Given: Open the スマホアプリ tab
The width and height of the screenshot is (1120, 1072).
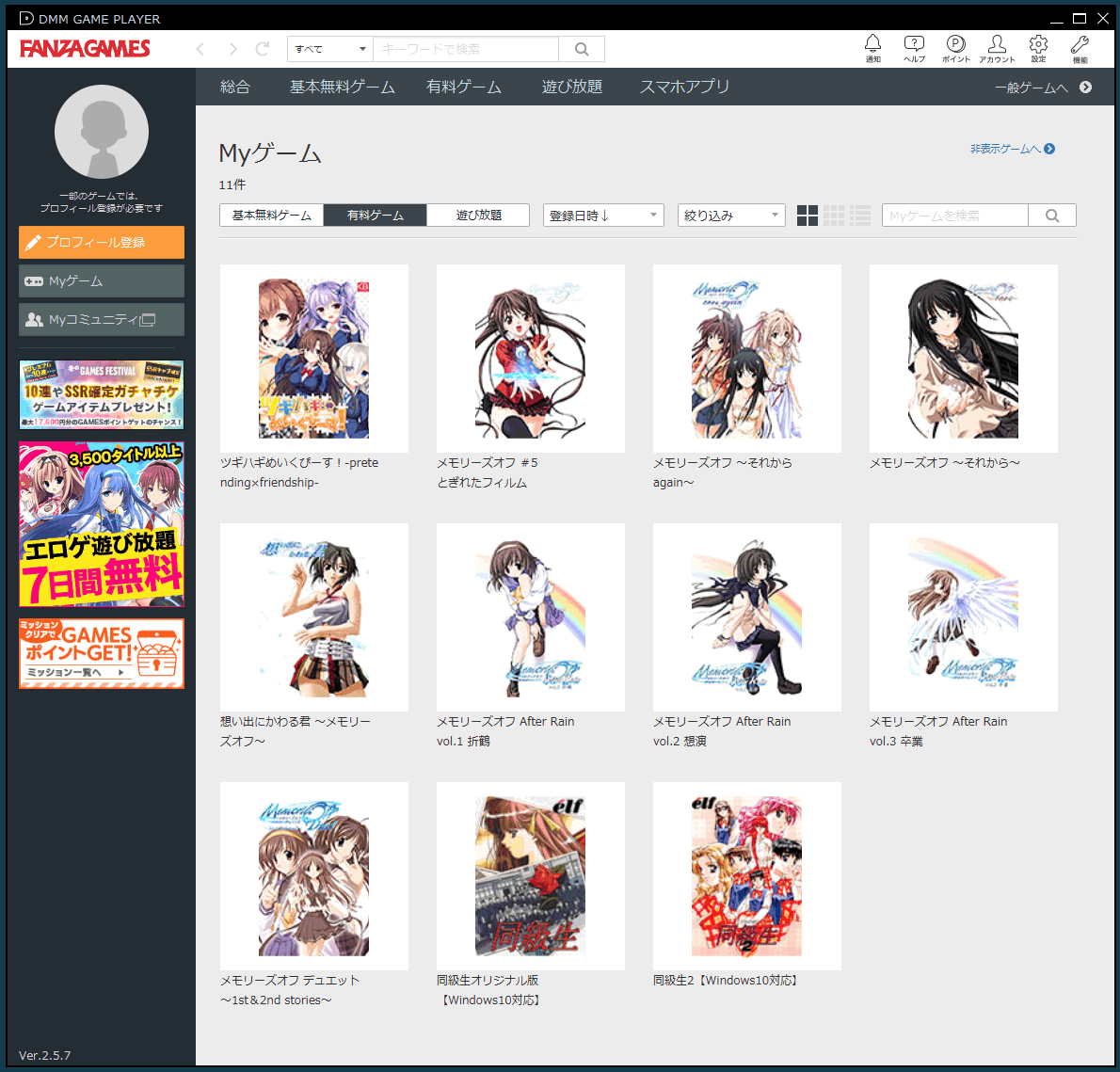Looking at the screenshot, I should [x=684, y=88].
